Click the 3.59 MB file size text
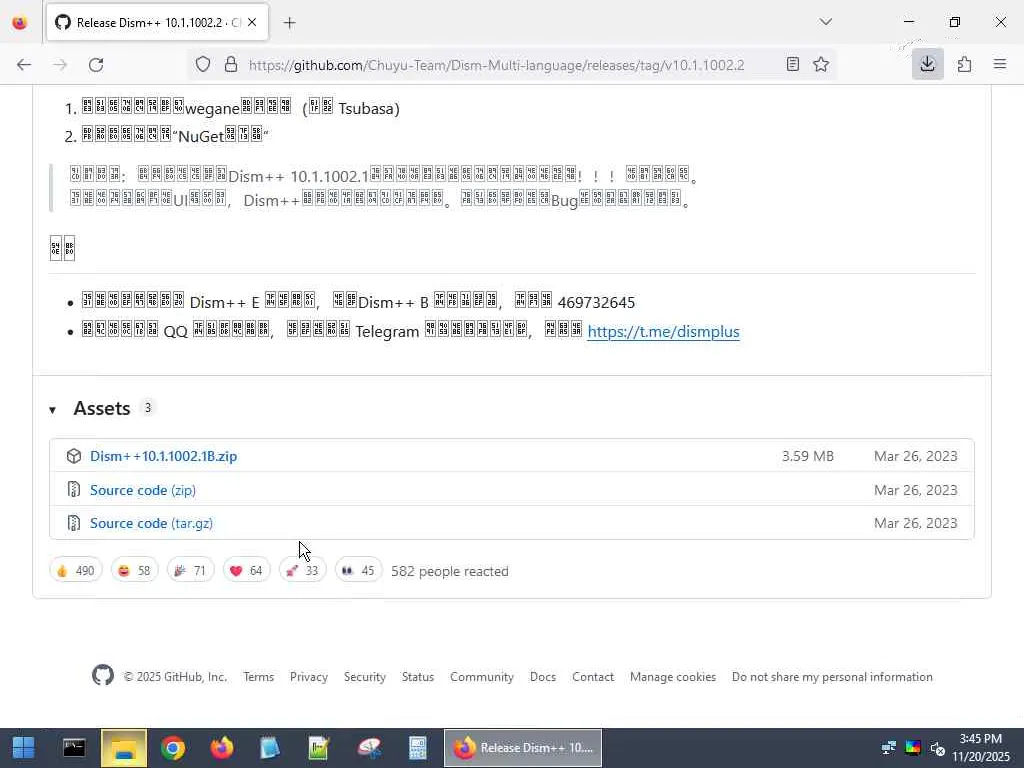Screen dimensions: 1024x768 [x=808, y=456]
